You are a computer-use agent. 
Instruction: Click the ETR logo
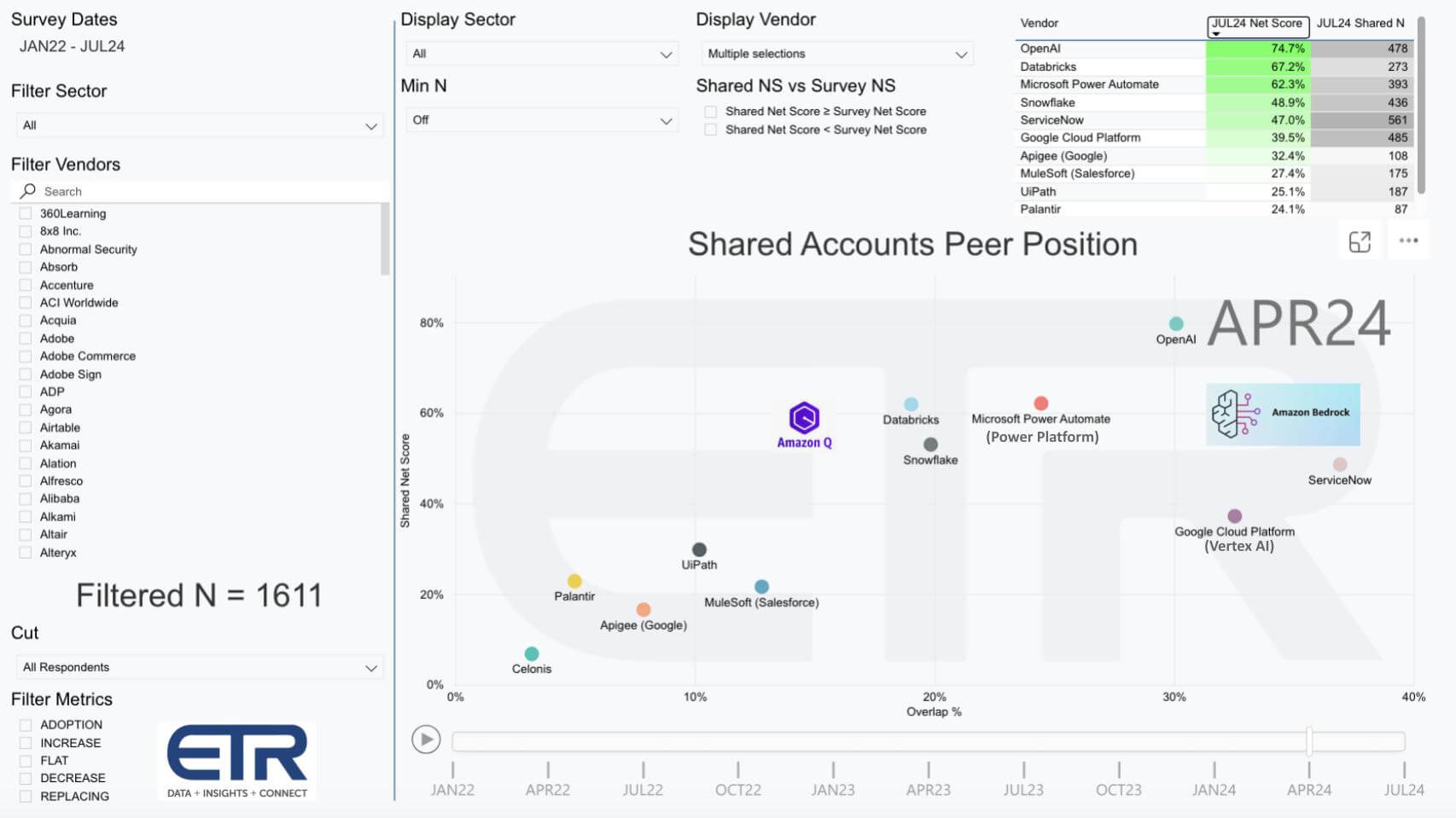pos(237,761)
